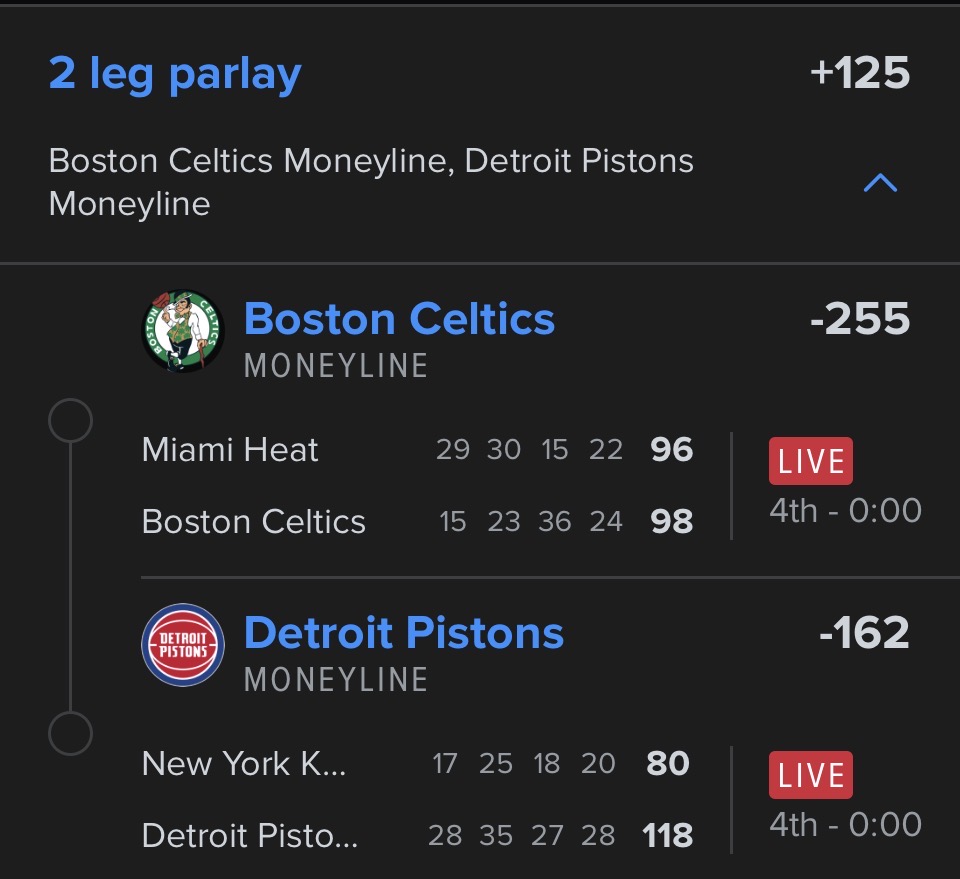Open the Detroit Pistons moneyline link
Screen dimensions: 960x879
(403, 634)
